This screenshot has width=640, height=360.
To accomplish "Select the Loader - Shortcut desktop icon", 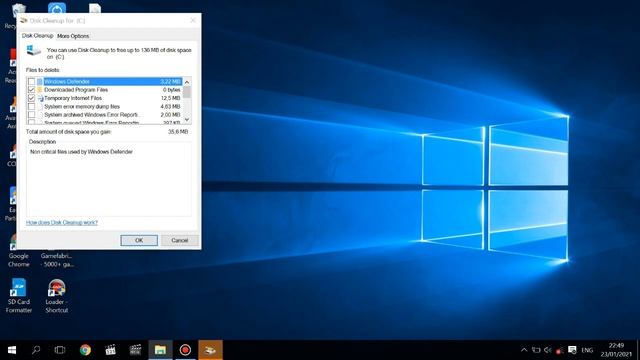I will (x=57, y=296).
